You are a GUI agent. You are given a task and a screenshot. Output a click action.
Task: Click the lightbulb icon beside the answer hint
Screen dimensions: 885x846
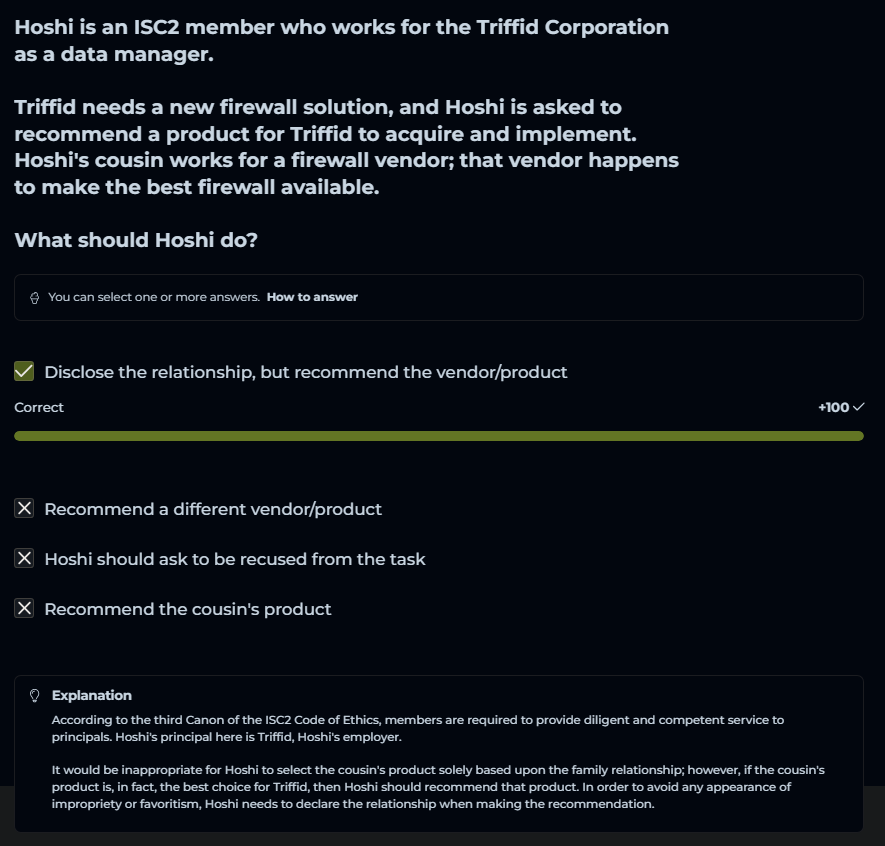(35, 298)
